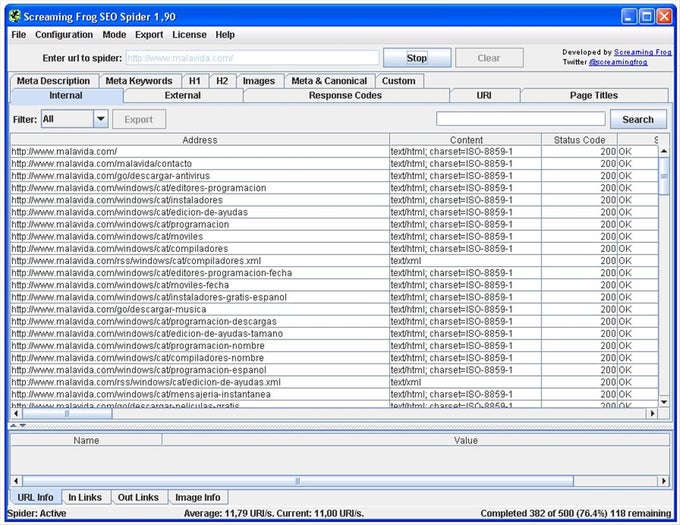Click the Name column header in lower pane
Viewport: 680px width, 525px height.
(86, 440)
